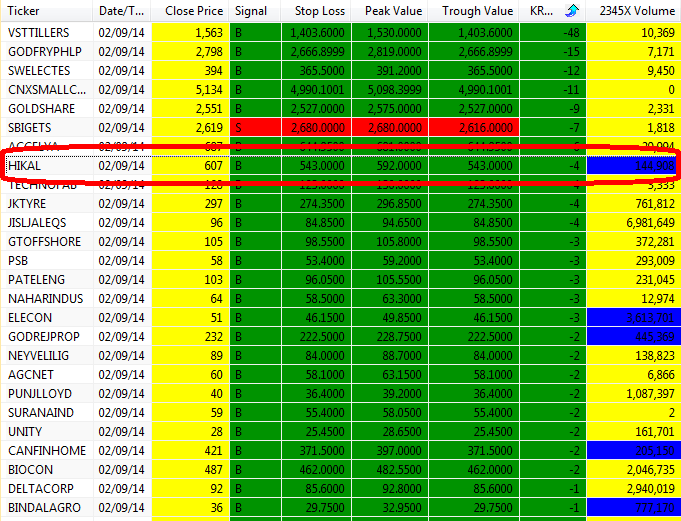Click the VSTTILLERS KR value -48
This screenshot has height=521, width=681.
click(571, 33)
